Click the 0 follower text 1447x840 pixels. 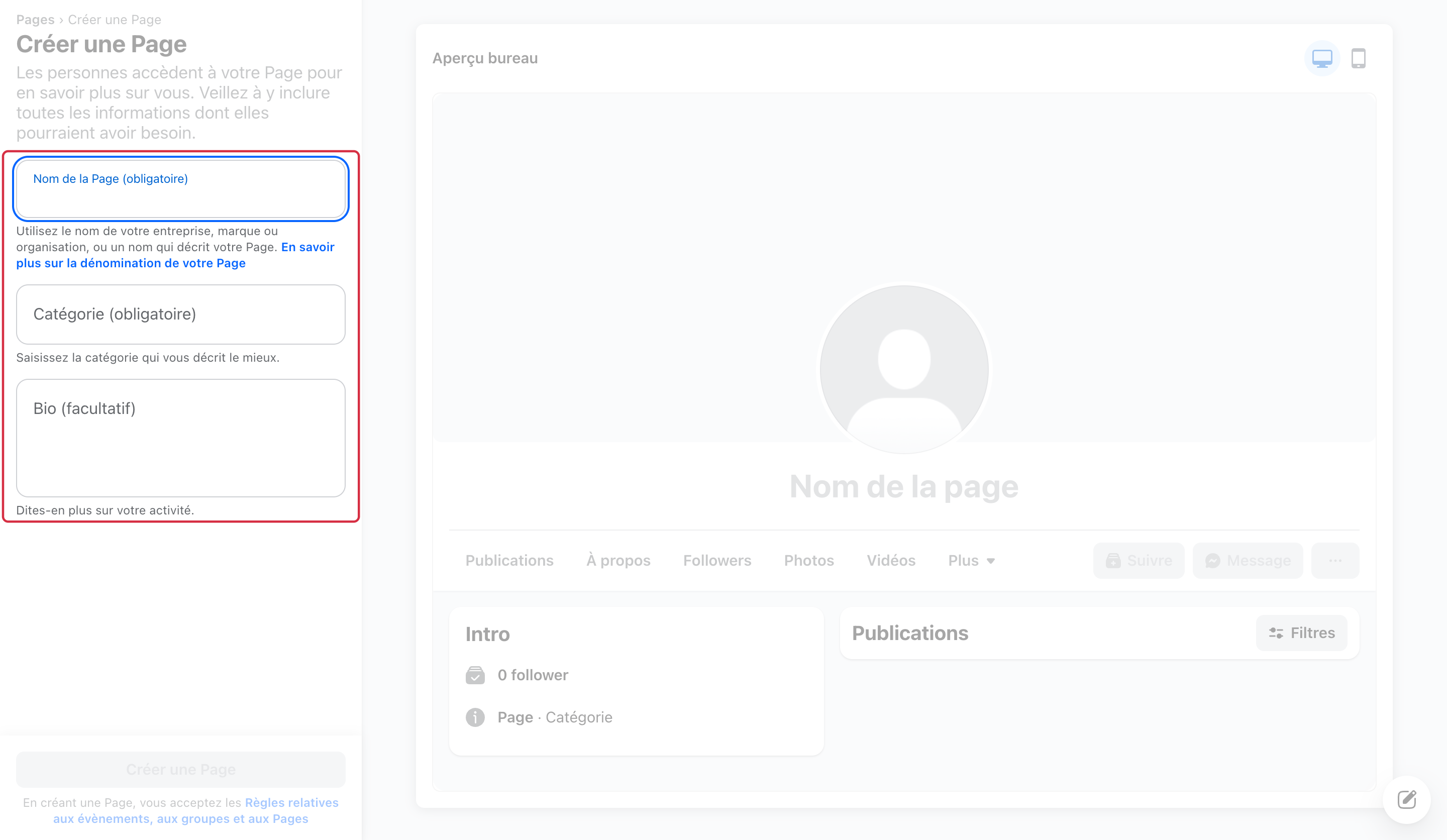(x=533, y=675)
